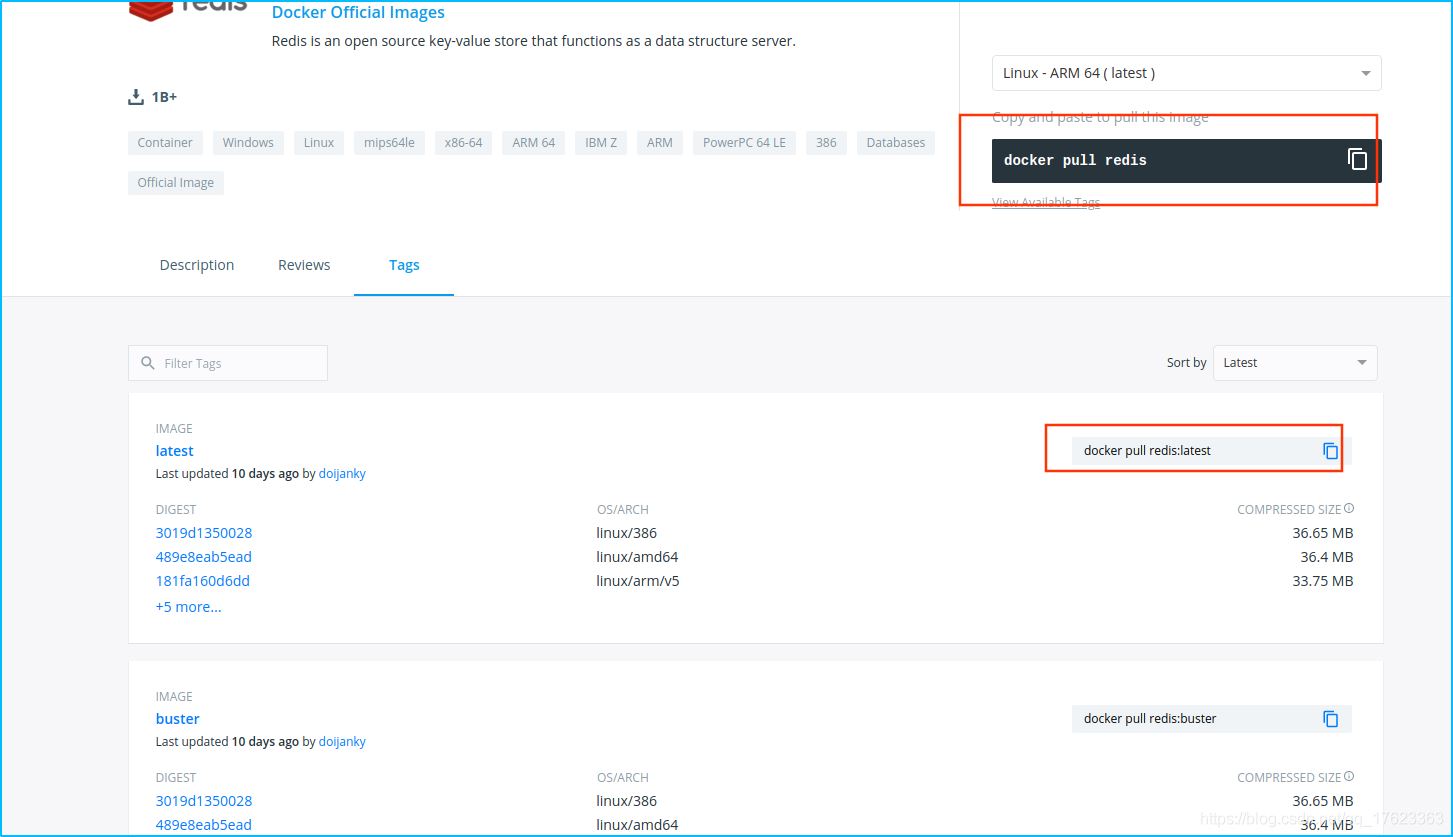This screenshot has height=837, width=1453.
Task: Open digest 3019d1350028 under the buster tag
Action: pyautogui.click(x=204, y=801)
